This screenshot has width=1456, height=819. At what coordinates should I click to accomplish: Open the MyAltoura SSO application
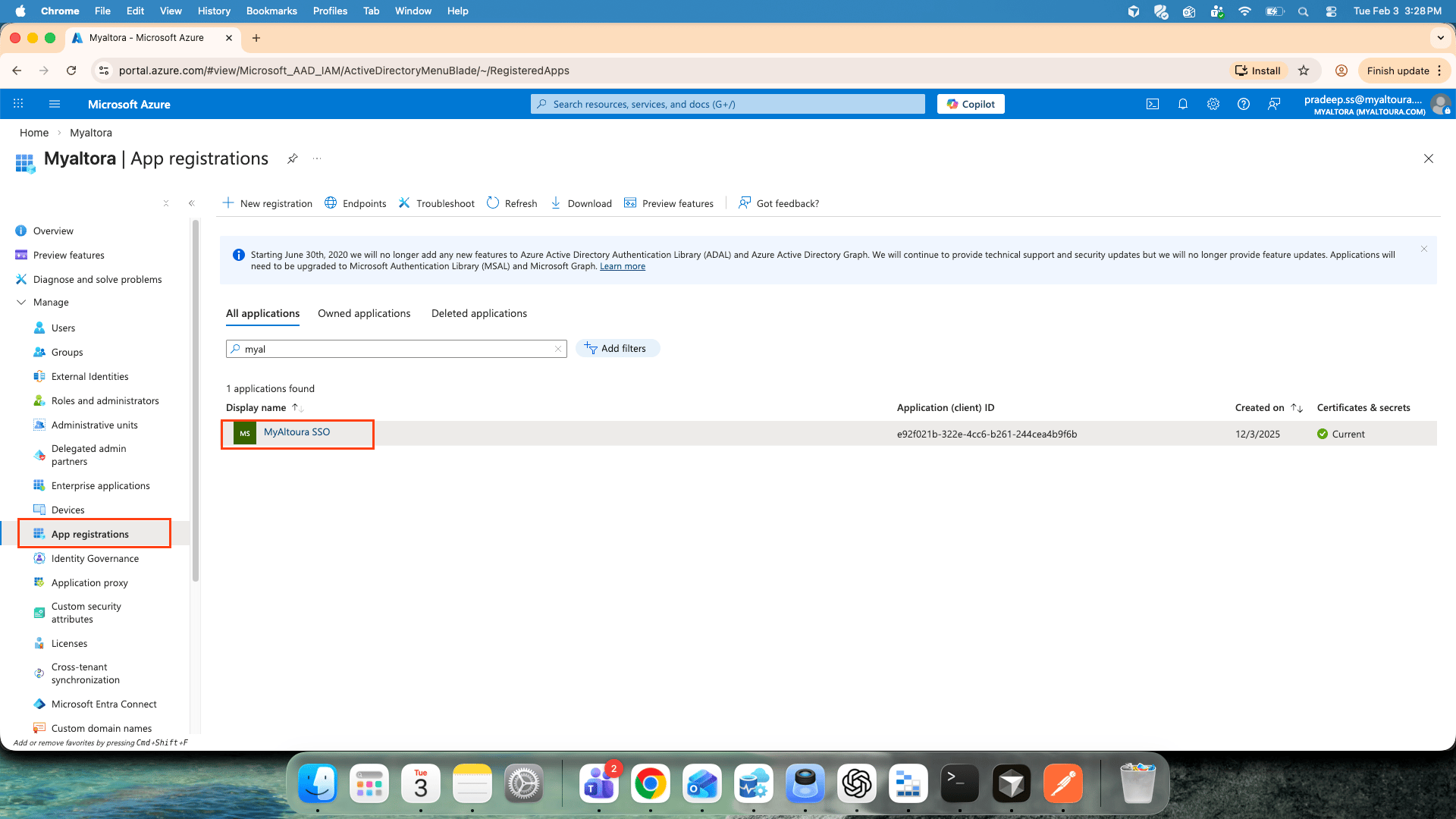pyautogui.click(x=297, y=432)
